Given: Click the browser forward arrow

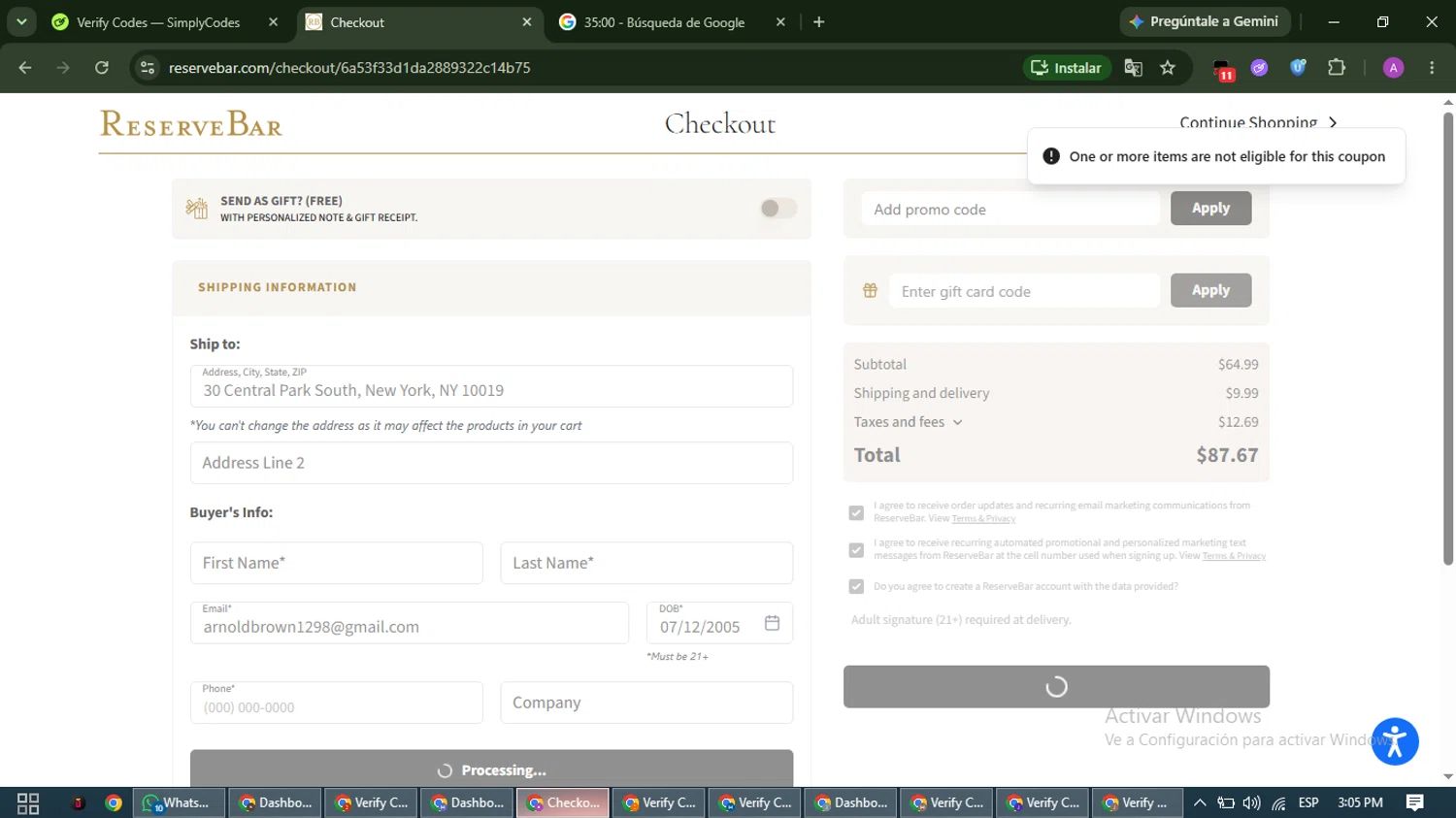Looking at the screenshot, I should click(x=63, y=67).
